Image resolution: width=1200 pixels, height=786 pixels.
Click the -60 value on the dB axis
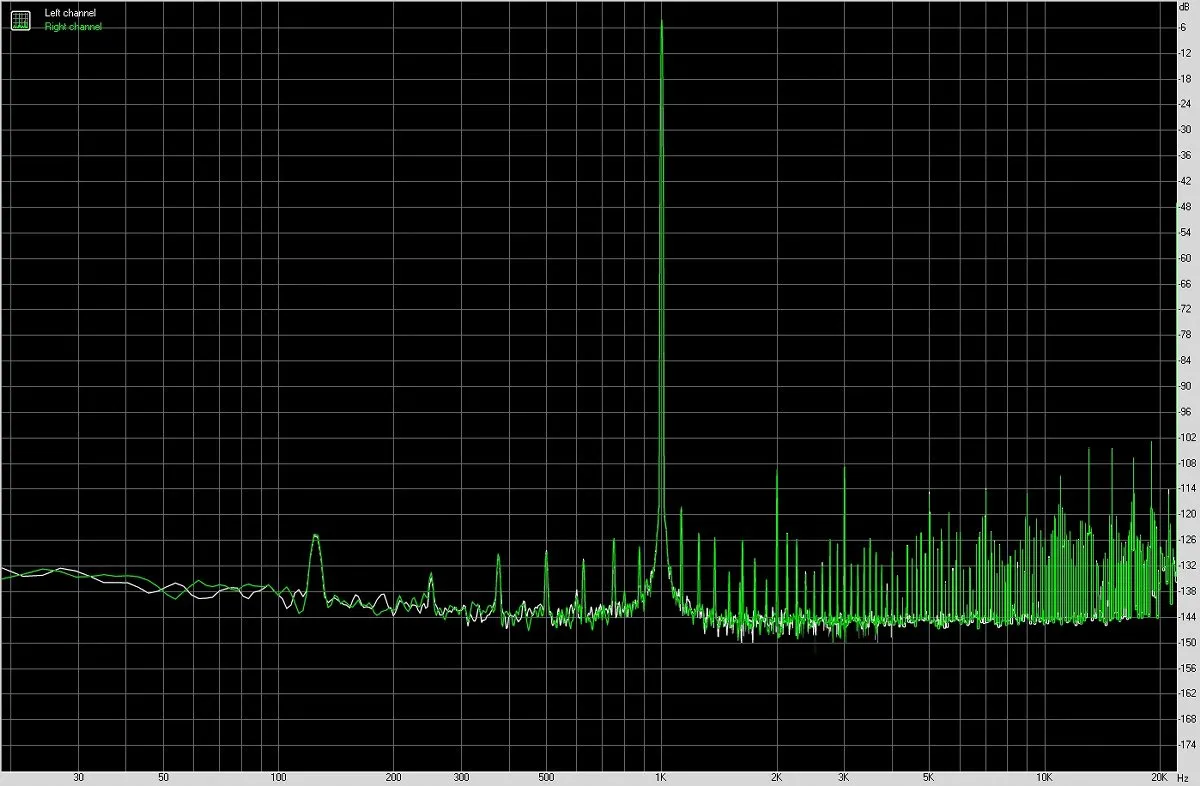(x=1185, y=258)
